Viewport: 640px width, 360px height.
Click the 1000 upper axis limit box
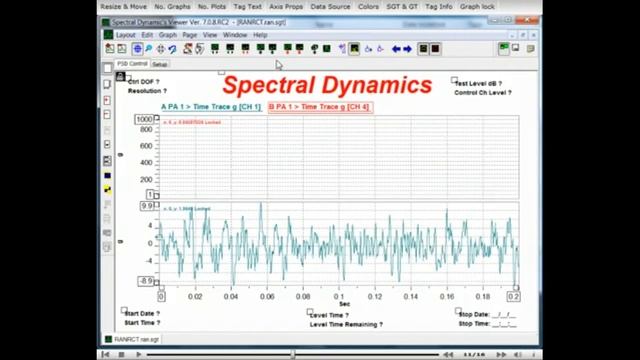(144, 119)
